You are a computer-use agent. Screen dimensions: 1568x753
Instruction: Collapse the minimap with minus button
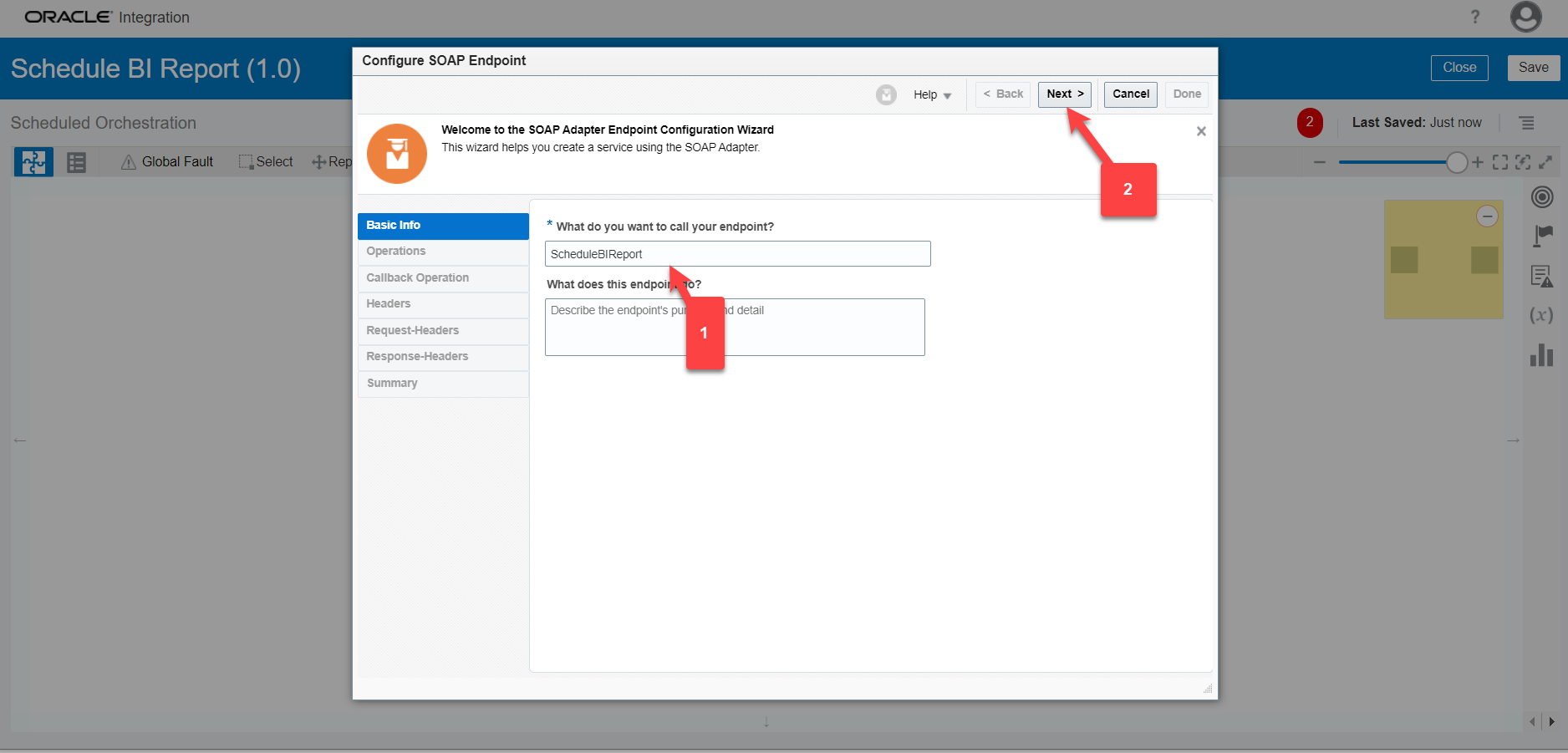[1487, 216]
